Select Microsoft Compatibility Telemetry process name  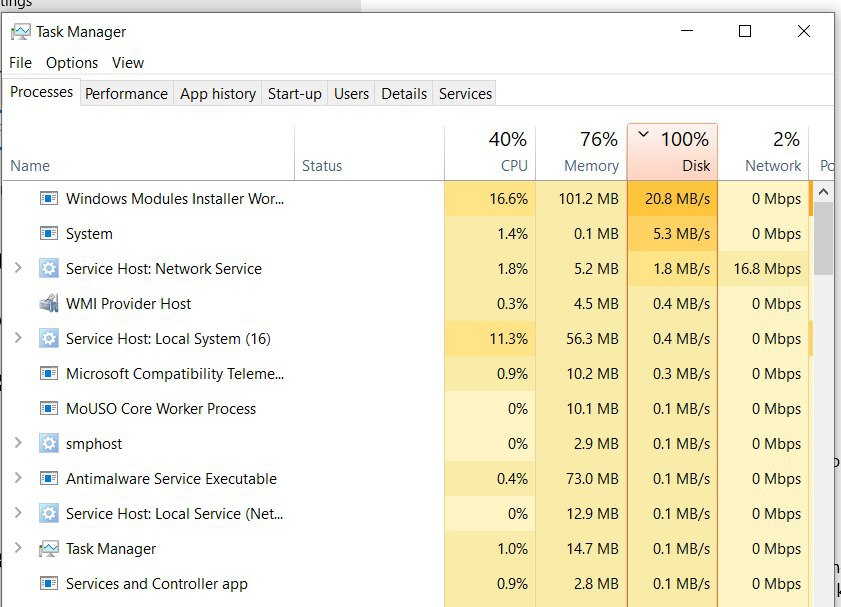pos(175,374)
